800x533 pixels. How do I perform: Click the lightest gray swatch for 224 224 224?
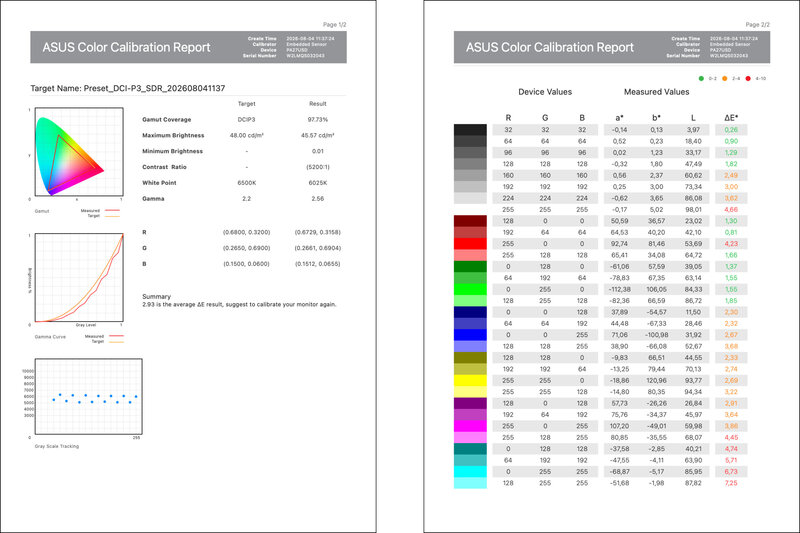tap(470, 198)
